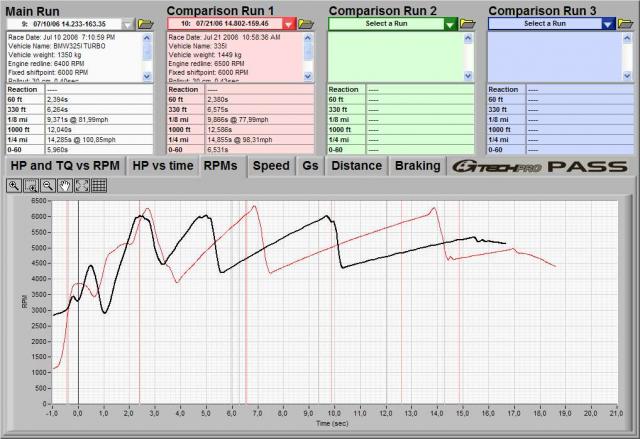640x439 pixels.
Task: Select the zoom-to-box selection tool
Action: click(x=30, y=186)
